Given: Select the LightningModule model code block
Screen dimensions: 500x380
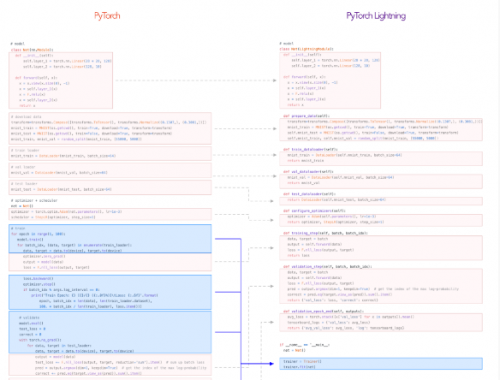Looking at the screenshot, I should pos(330,80).
